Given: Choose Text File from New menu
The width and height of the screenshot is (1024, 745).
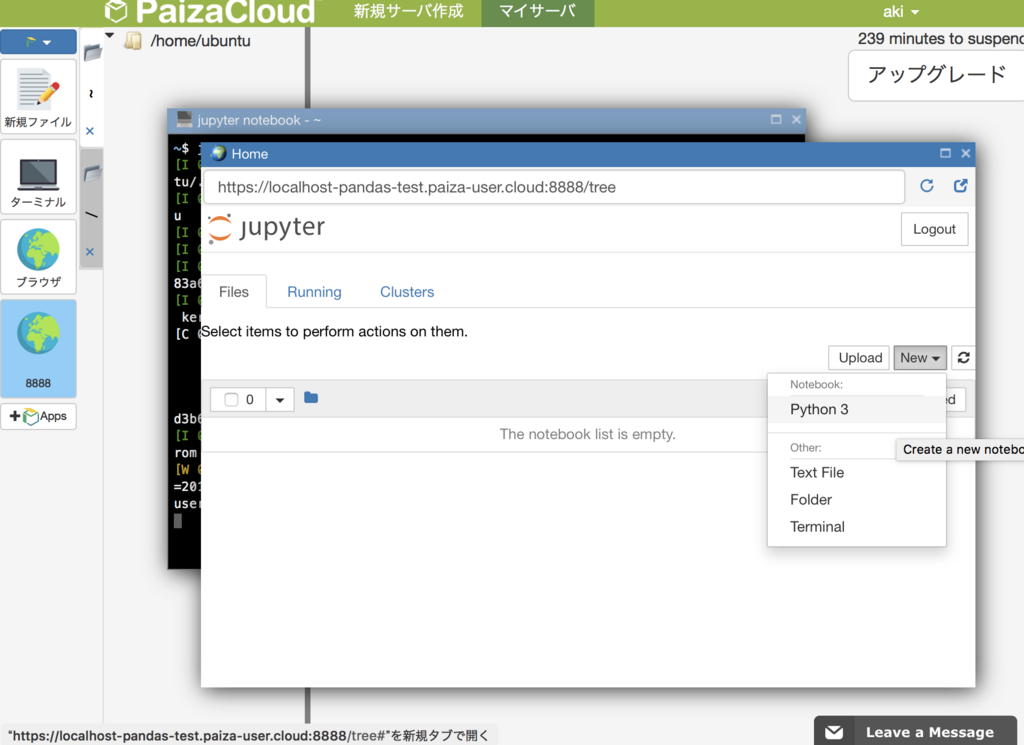Looking at the screenshot, I should [856, 473].
